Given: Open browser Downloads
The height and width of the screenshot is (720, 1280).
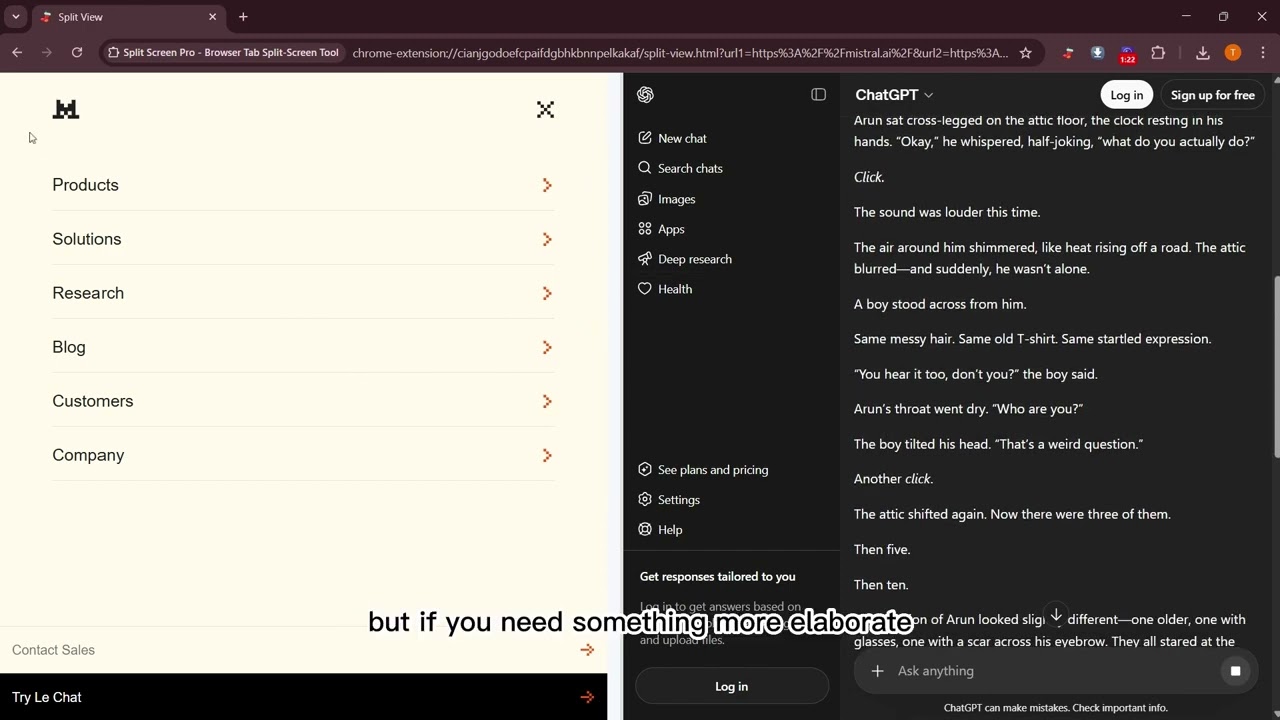Looking at the screenshot, I should [1203, 53].
